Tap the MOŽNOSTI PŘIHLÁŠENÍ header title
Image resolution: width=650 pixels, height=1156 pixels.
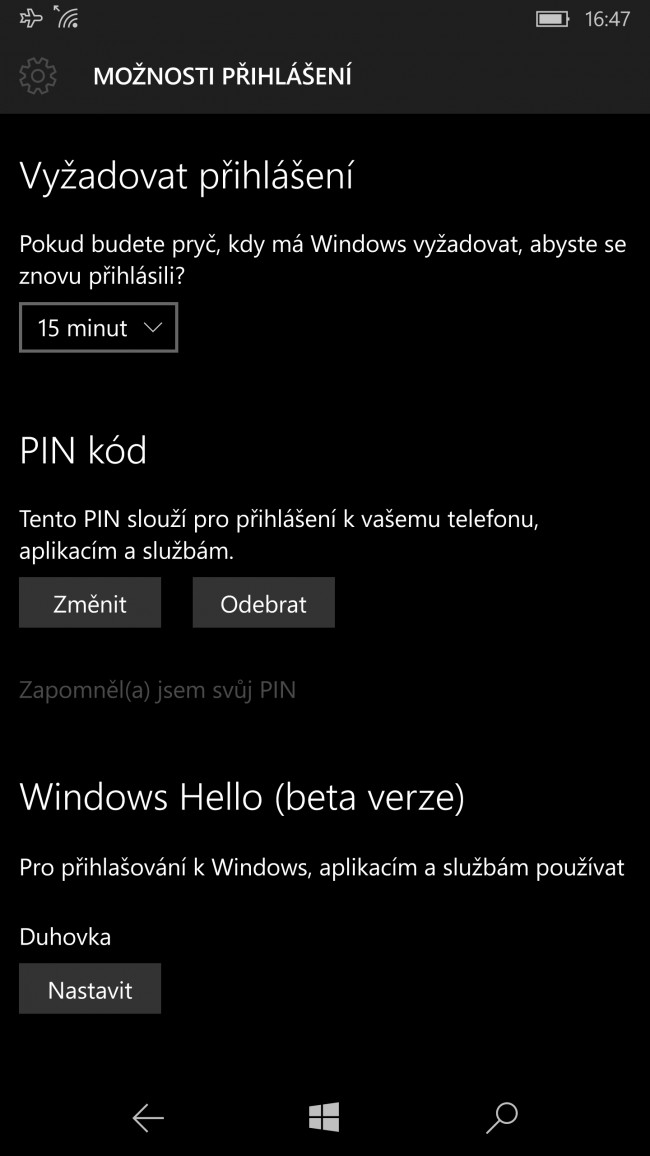click(223, 76)
